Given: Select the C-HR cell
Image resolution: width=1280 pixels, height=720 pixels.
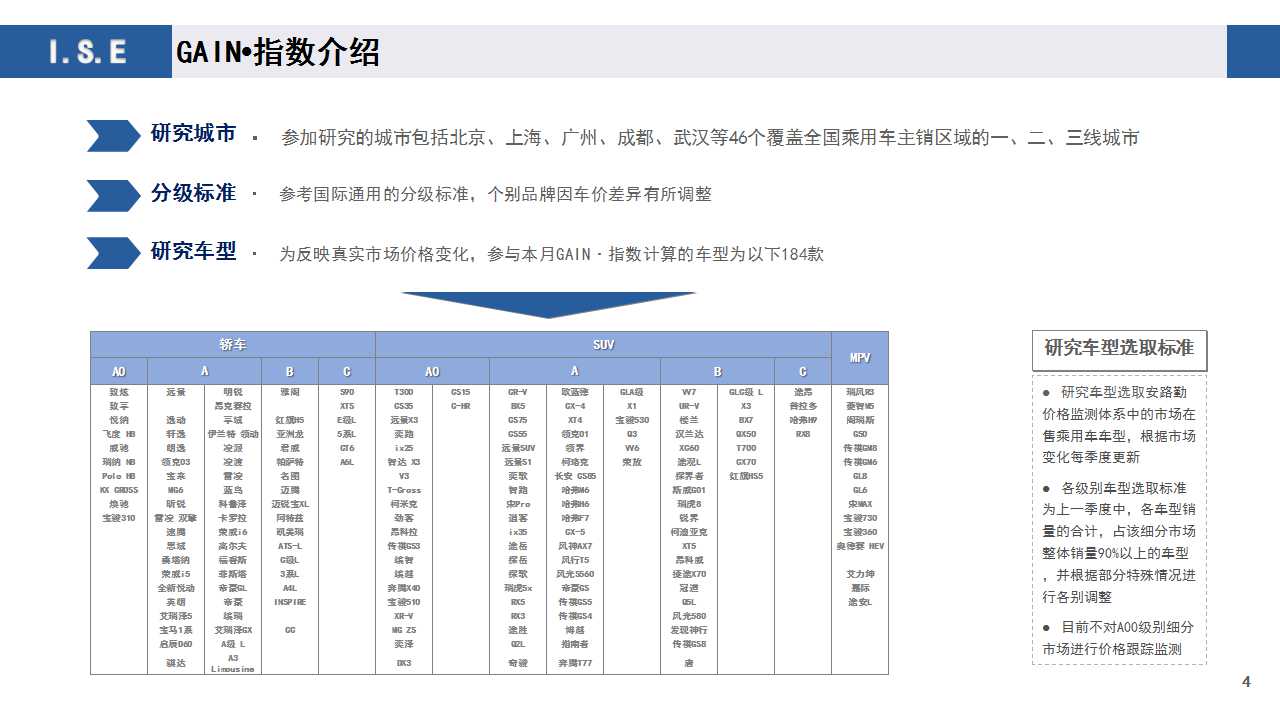Looking at the screenshot, I should pos(461,407).
